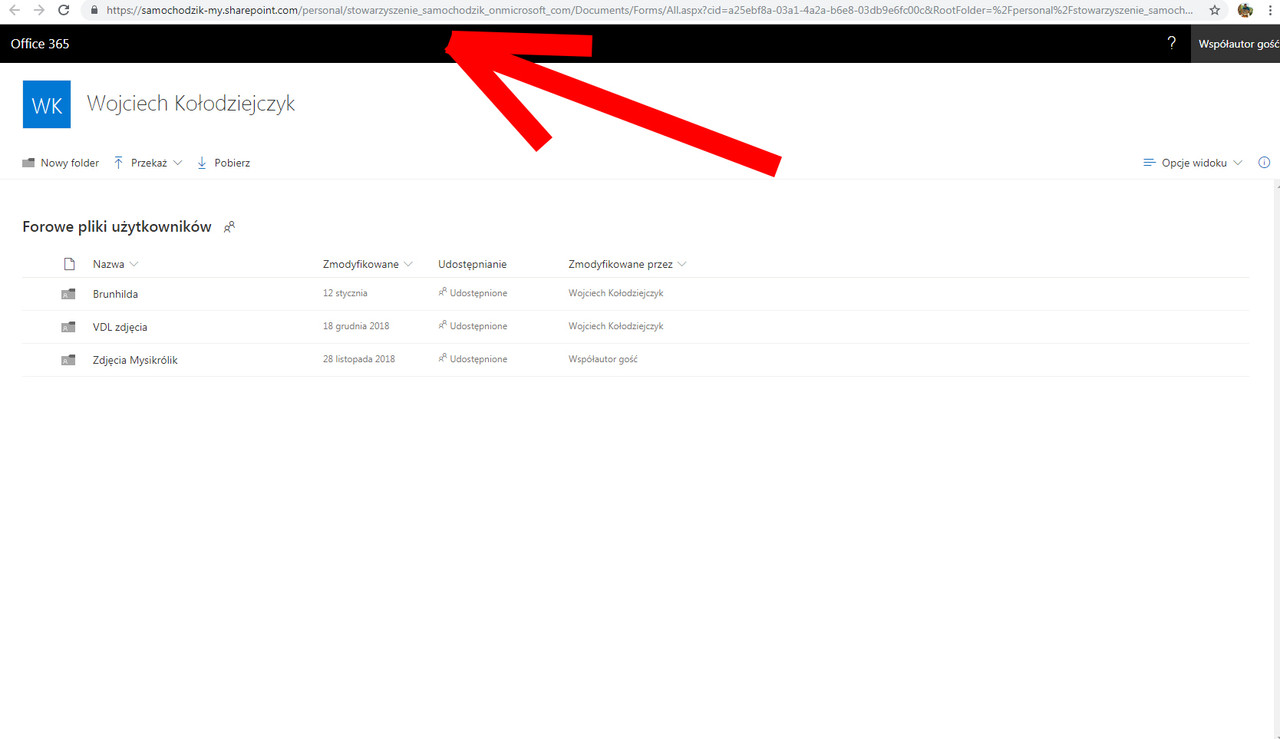Click the bookmark star in the address bar

[x=1214, y=11]
